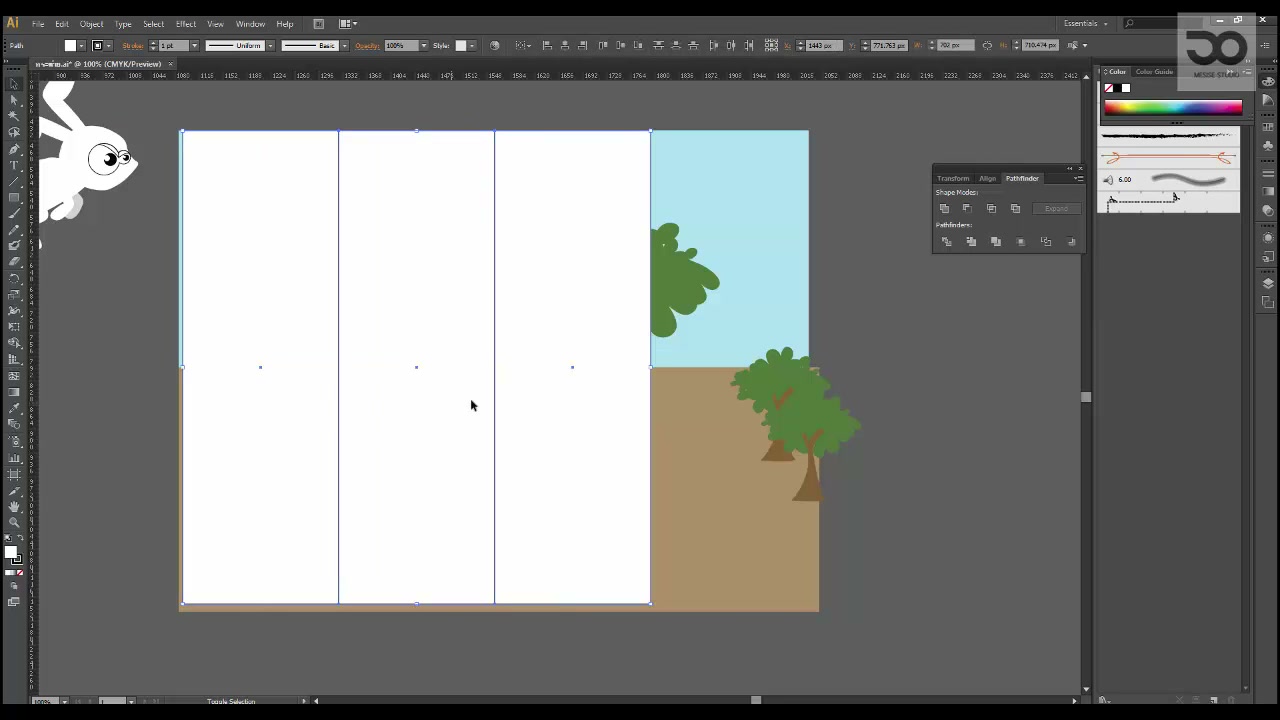The height and width of the screenshot is (720, 1280).
Task: Click the Expand button in Pathfinder
Action: tap(1056, 208)
